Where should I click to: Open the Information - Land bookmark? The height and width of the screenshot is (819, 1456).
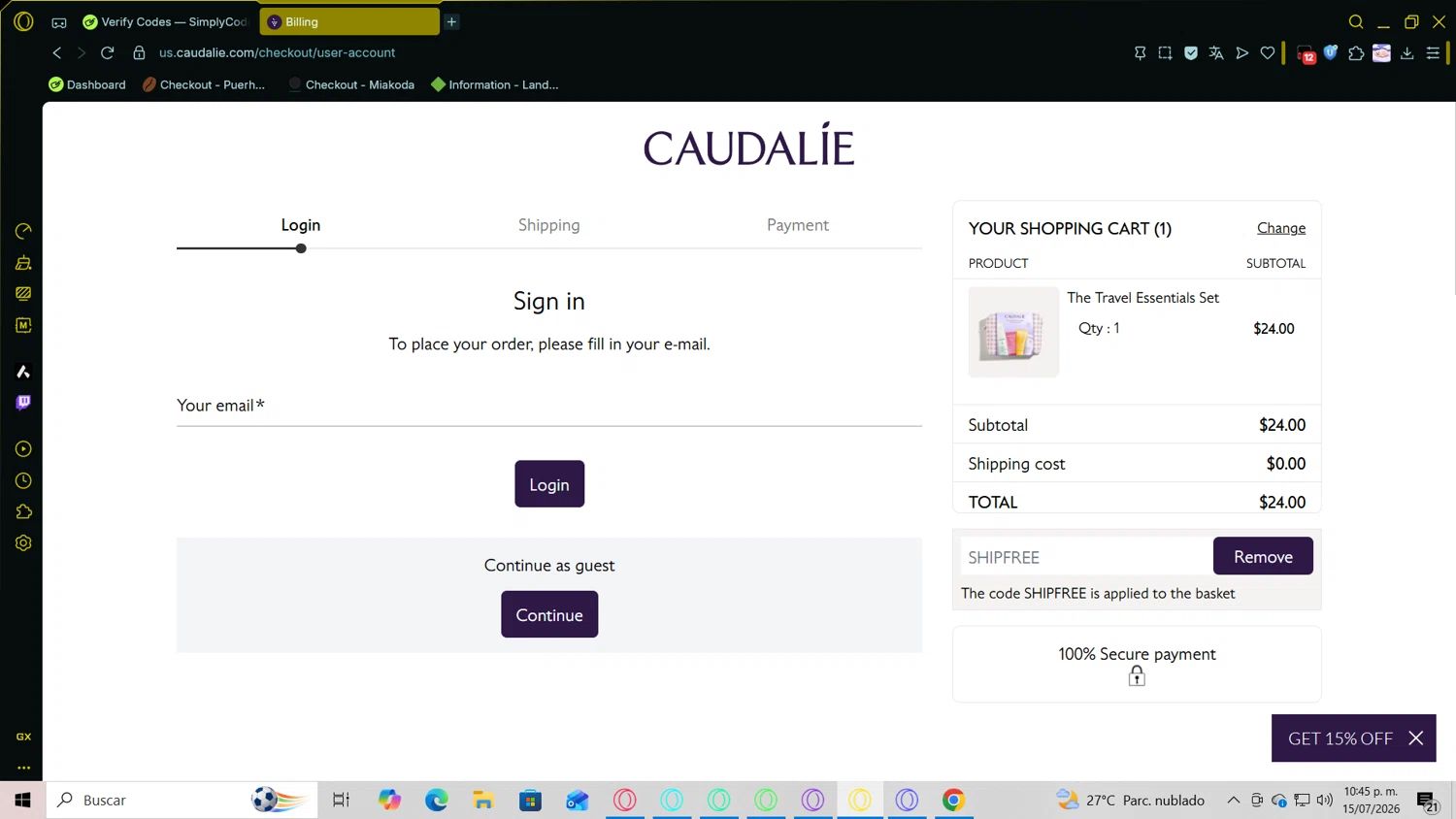[495, 84]
